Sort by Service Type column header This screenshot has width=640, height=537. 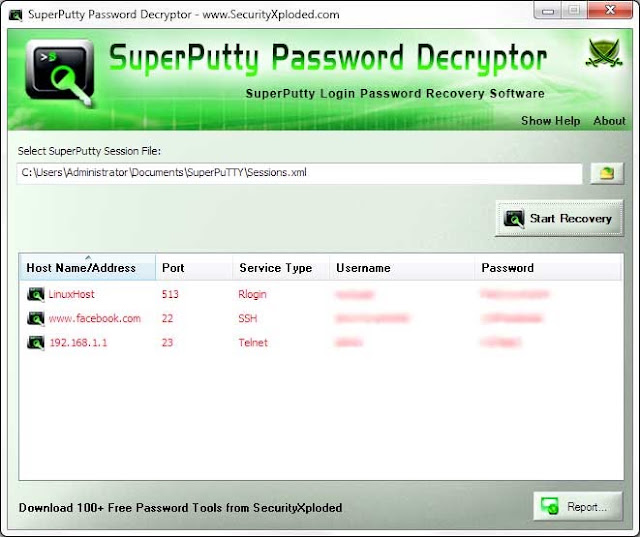[281, 268]
